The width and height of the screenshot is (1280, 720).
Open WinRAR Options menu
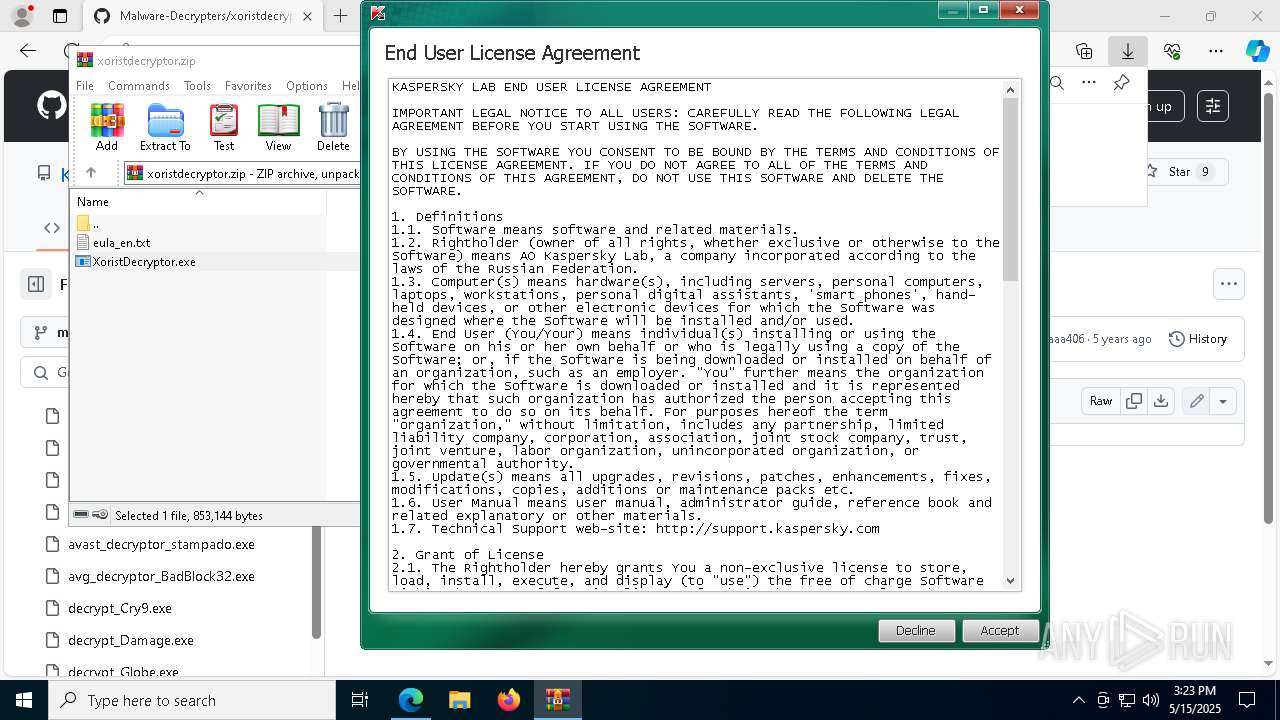306,86
